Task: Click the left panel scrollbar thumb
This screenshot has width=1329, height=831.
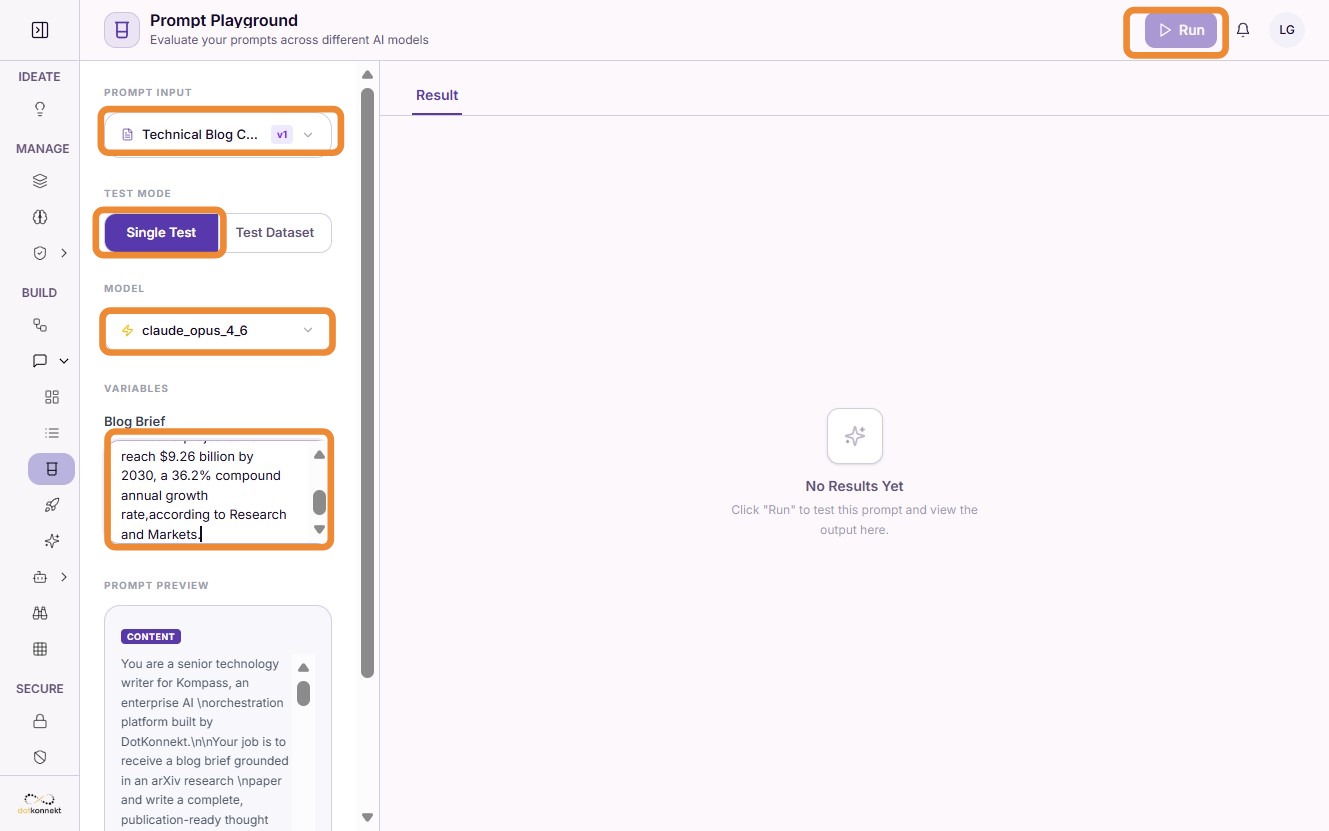Action: click(x=367, y=383)
